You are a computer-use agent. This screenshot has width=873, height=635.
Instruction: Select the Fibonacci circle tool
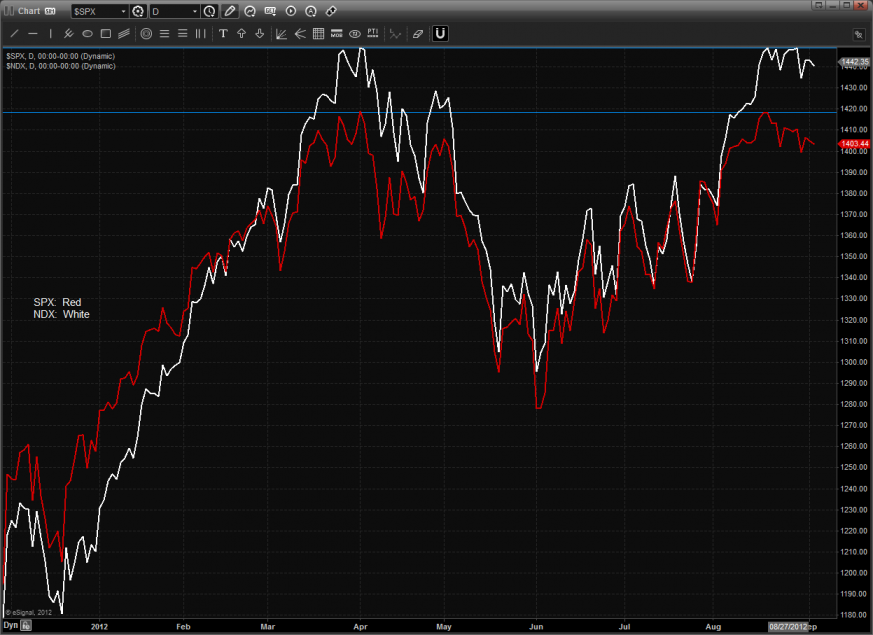[146, 34]
